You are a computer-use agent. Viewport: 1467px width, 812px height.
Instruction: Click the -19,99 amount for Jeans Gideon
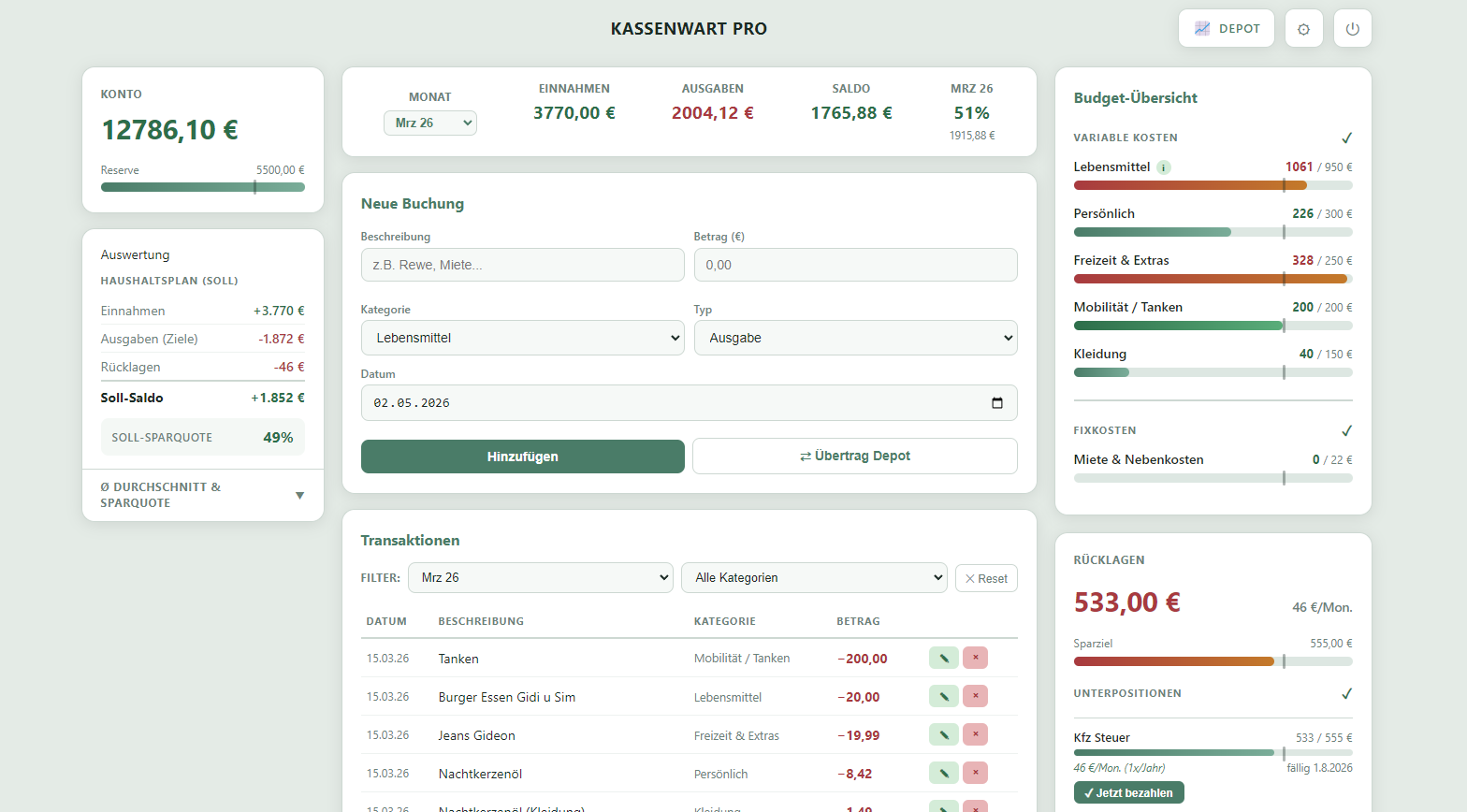point(859,735)
